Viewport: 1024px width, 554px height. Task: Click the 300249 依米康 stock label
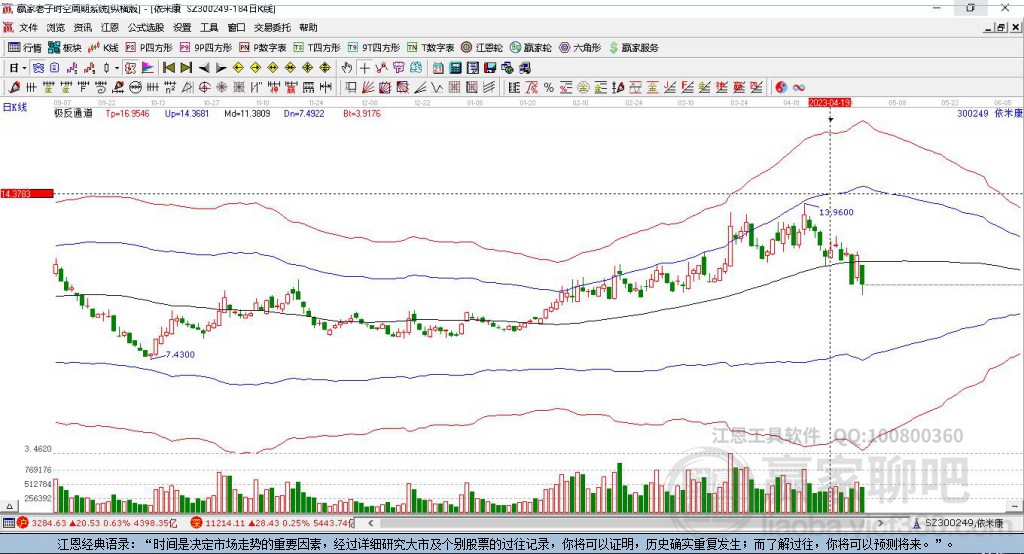coord(989,114)
